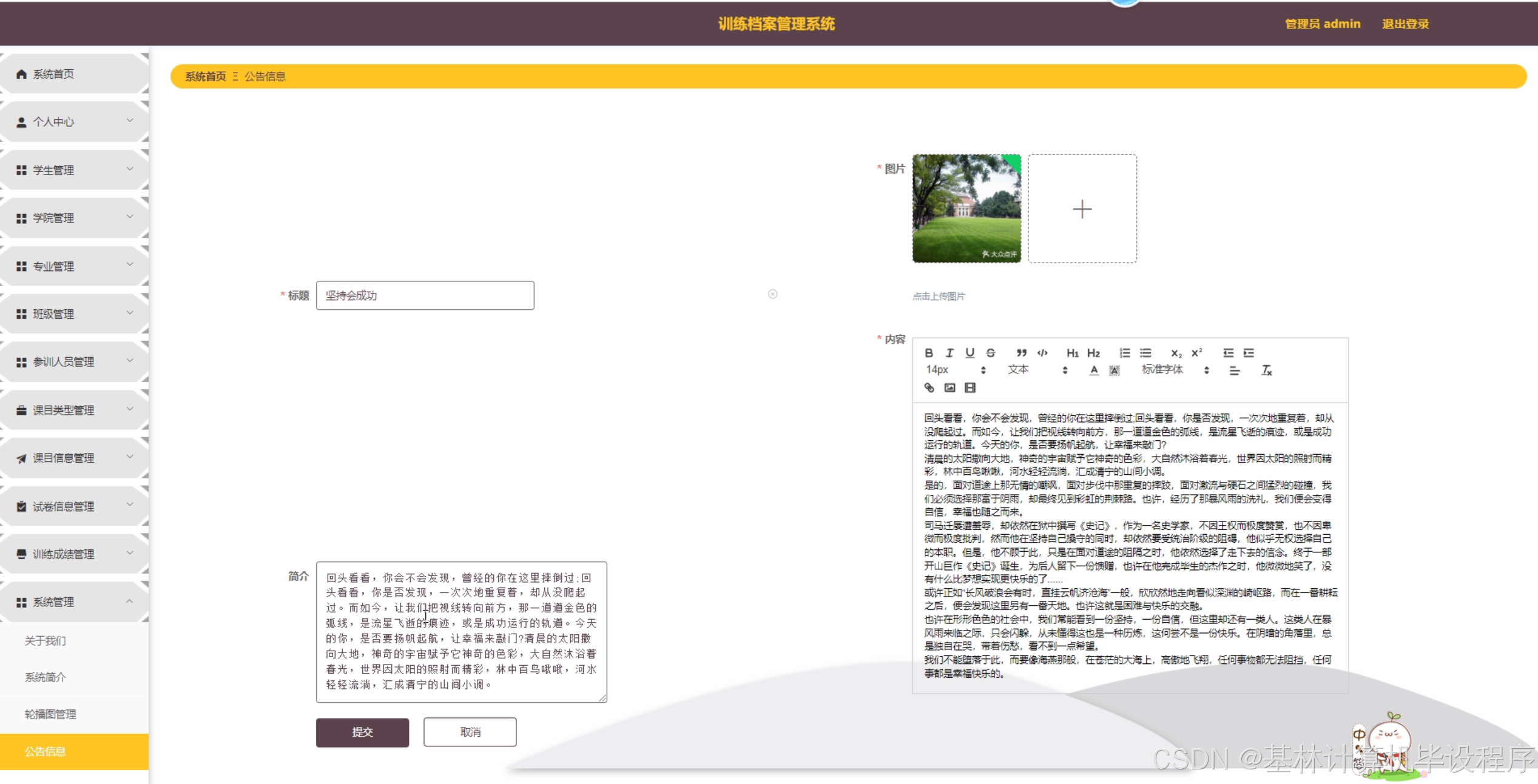Insert hyperlink with link icon
The height and width of the screenshot is (784, 1538).
929,387
